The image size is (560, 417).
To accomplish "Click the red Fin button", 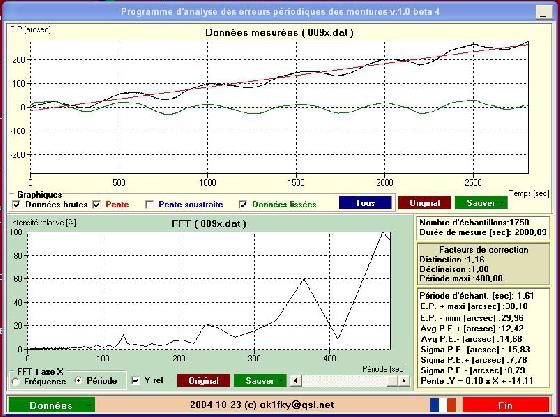I will pyautogui.click(x=506, y=405).
